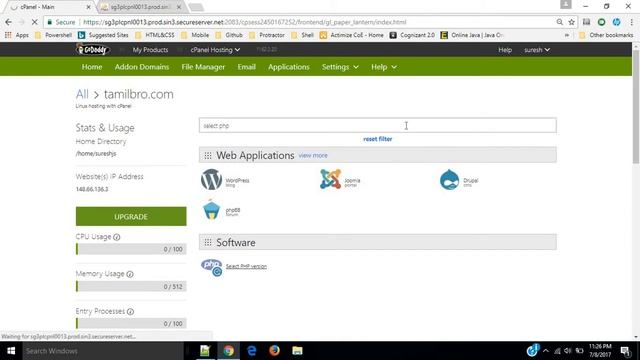Expand the cPanel Hosting dropdown
The image size is (640, 360).
pos(215,50)
